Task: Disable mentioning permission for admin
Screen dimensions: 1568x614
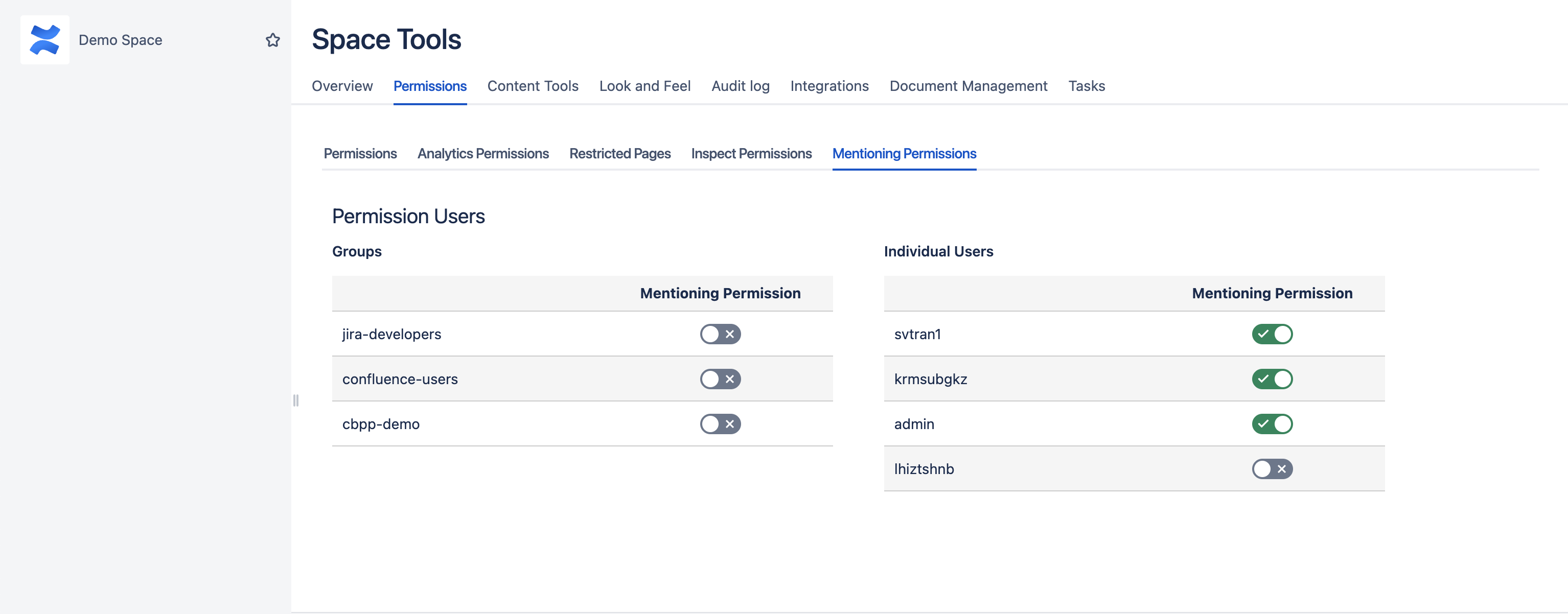Action: point(1272,424)
